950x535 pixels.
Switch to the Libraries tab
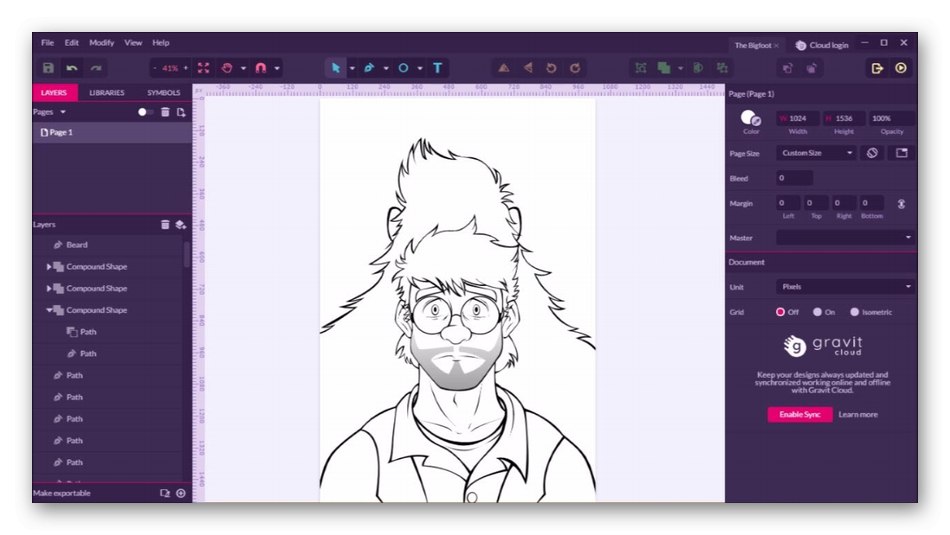107,93
